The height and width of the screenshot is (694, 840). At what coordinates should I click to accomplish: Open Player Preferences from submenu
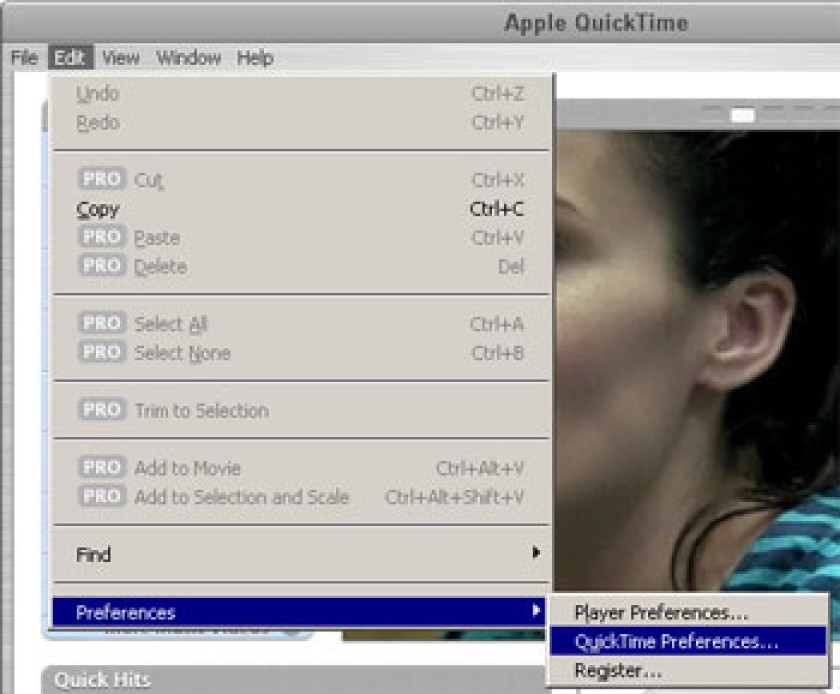tap(688, 613)
